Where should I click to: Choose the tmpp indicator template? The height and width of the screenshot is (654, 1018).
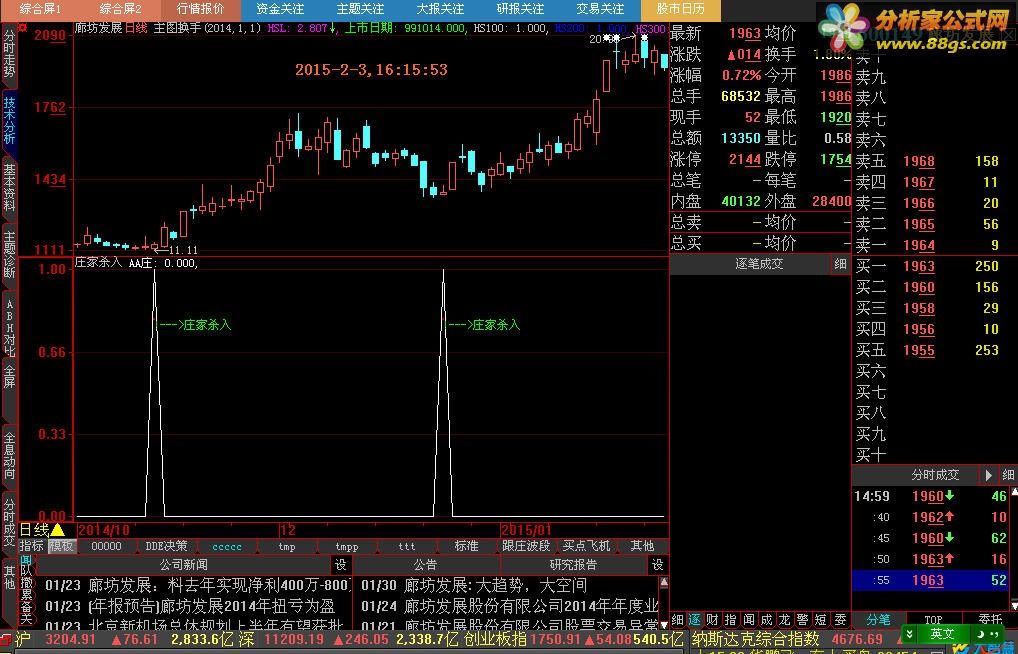347,546
